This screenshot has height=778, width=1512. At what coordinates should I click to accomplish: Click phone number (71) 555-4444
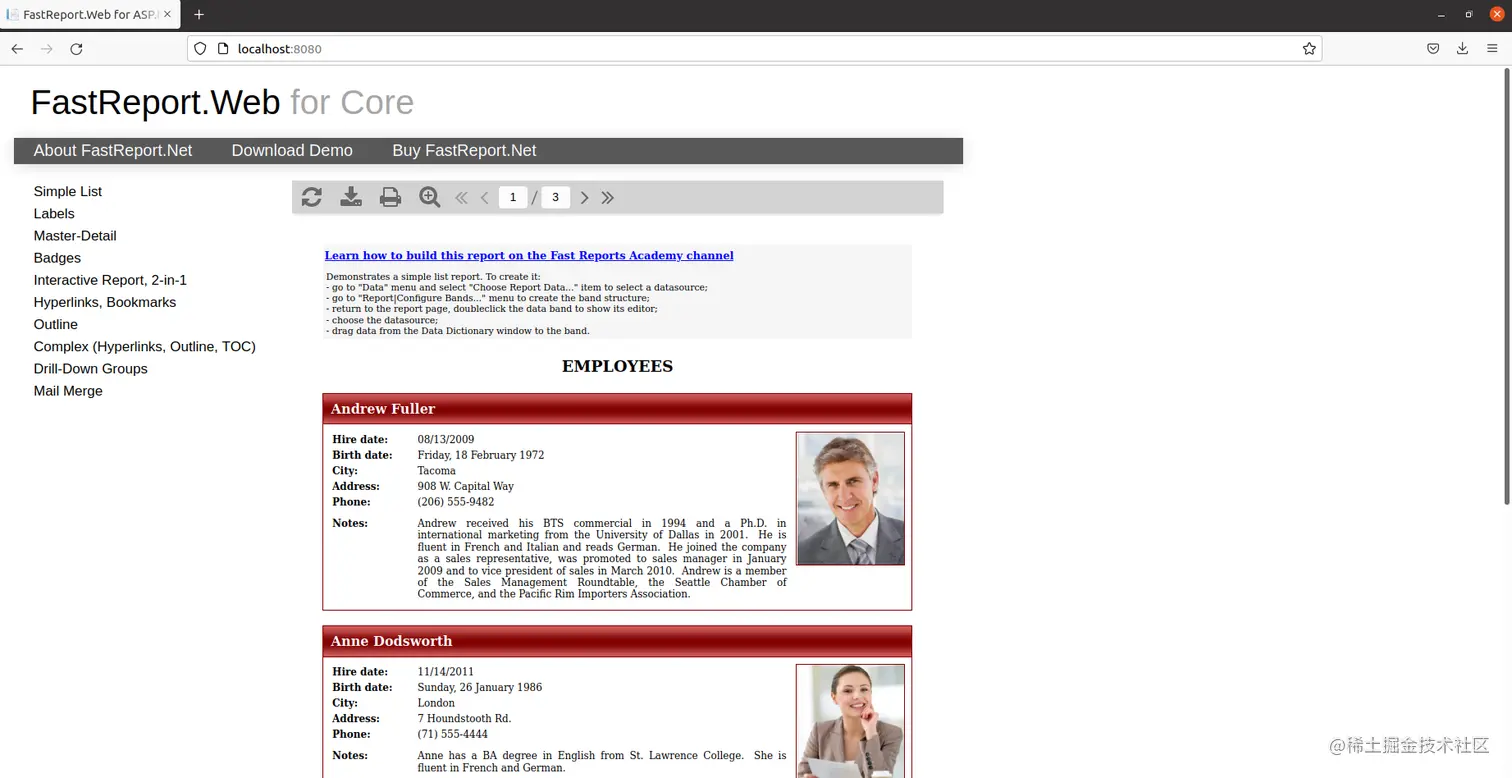[453, 734]
